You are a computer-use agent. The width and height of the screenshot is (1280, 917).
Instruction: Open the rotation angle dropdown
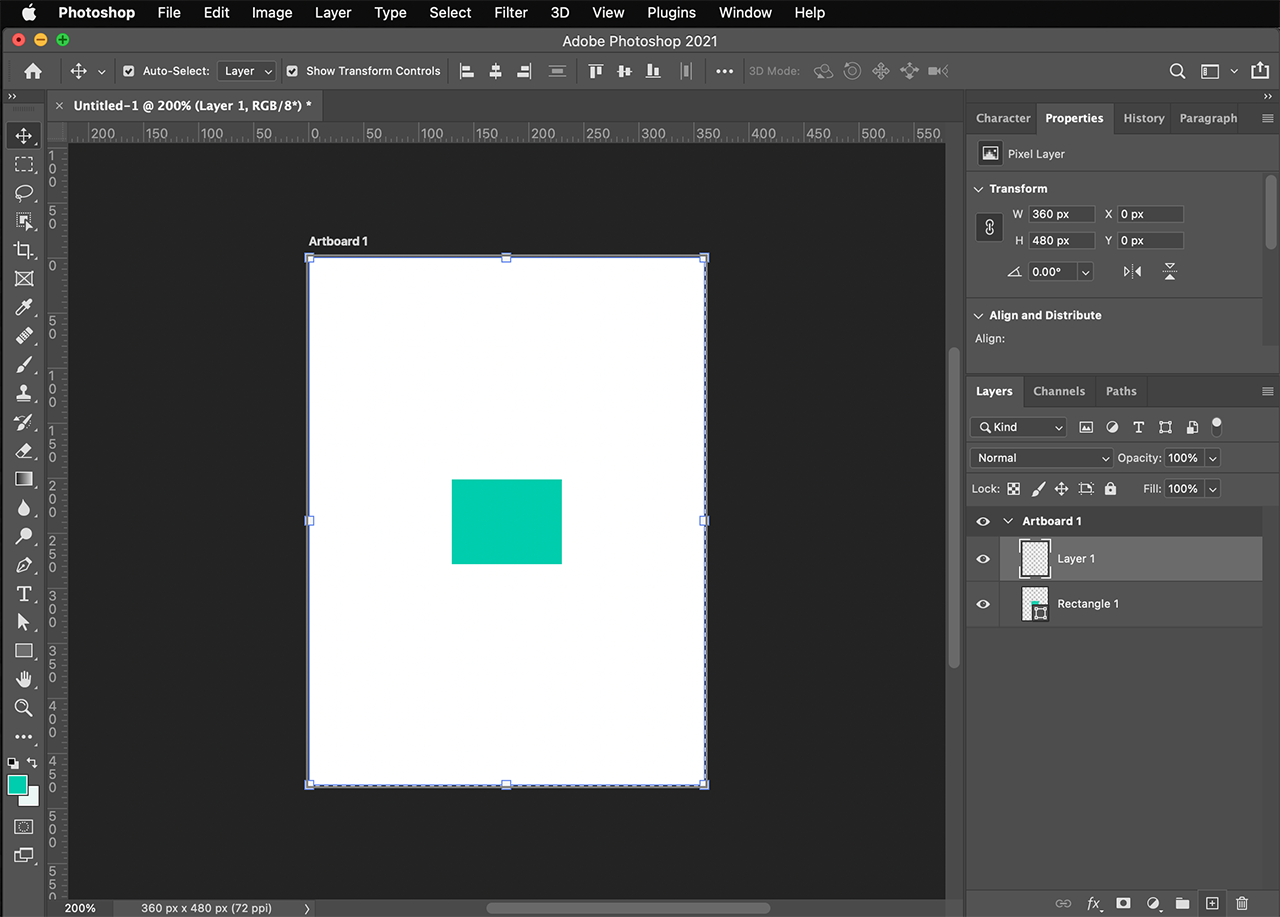coord(1085,272)
